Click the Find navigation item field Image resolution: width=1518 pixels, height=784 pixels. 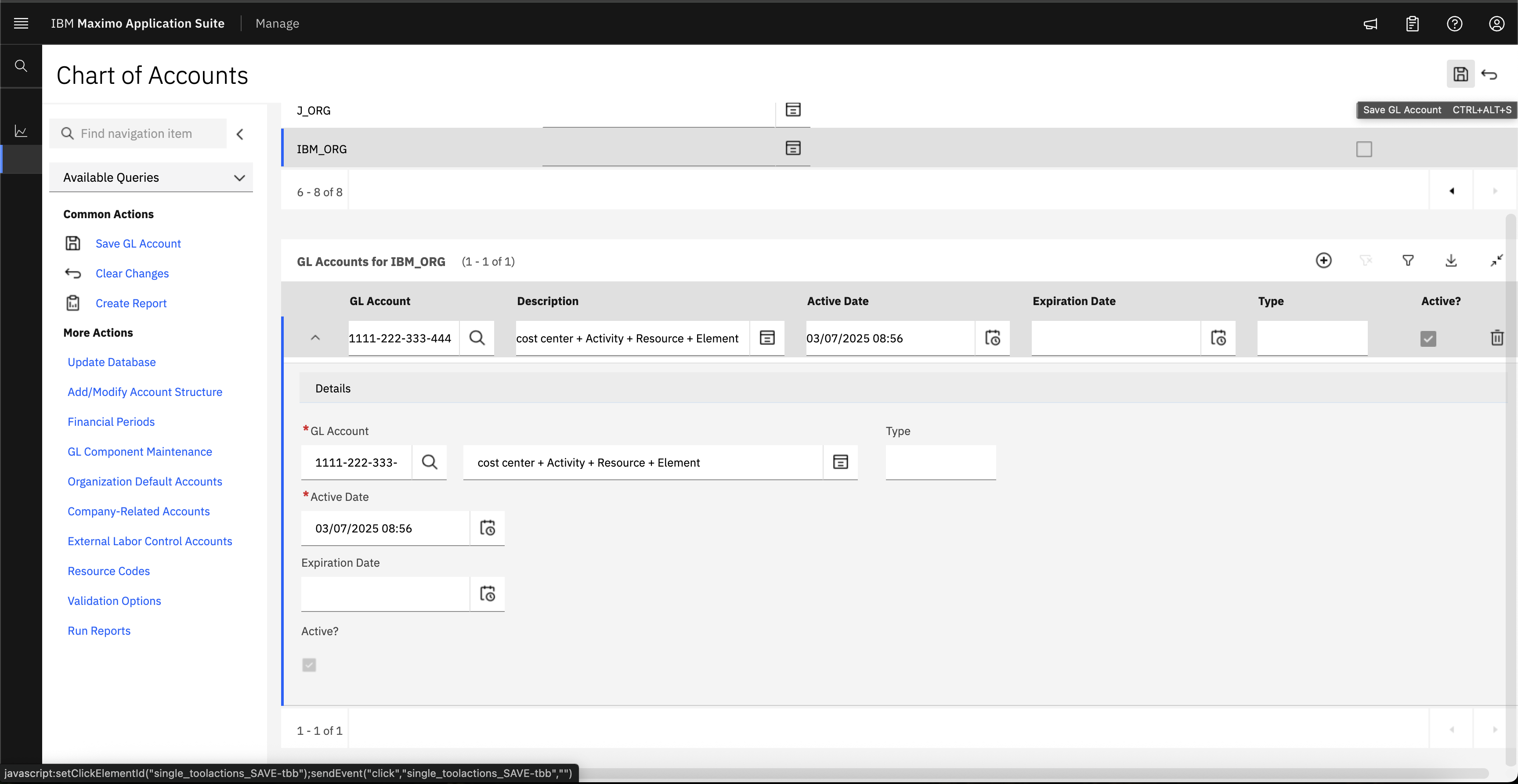(138, 134)
